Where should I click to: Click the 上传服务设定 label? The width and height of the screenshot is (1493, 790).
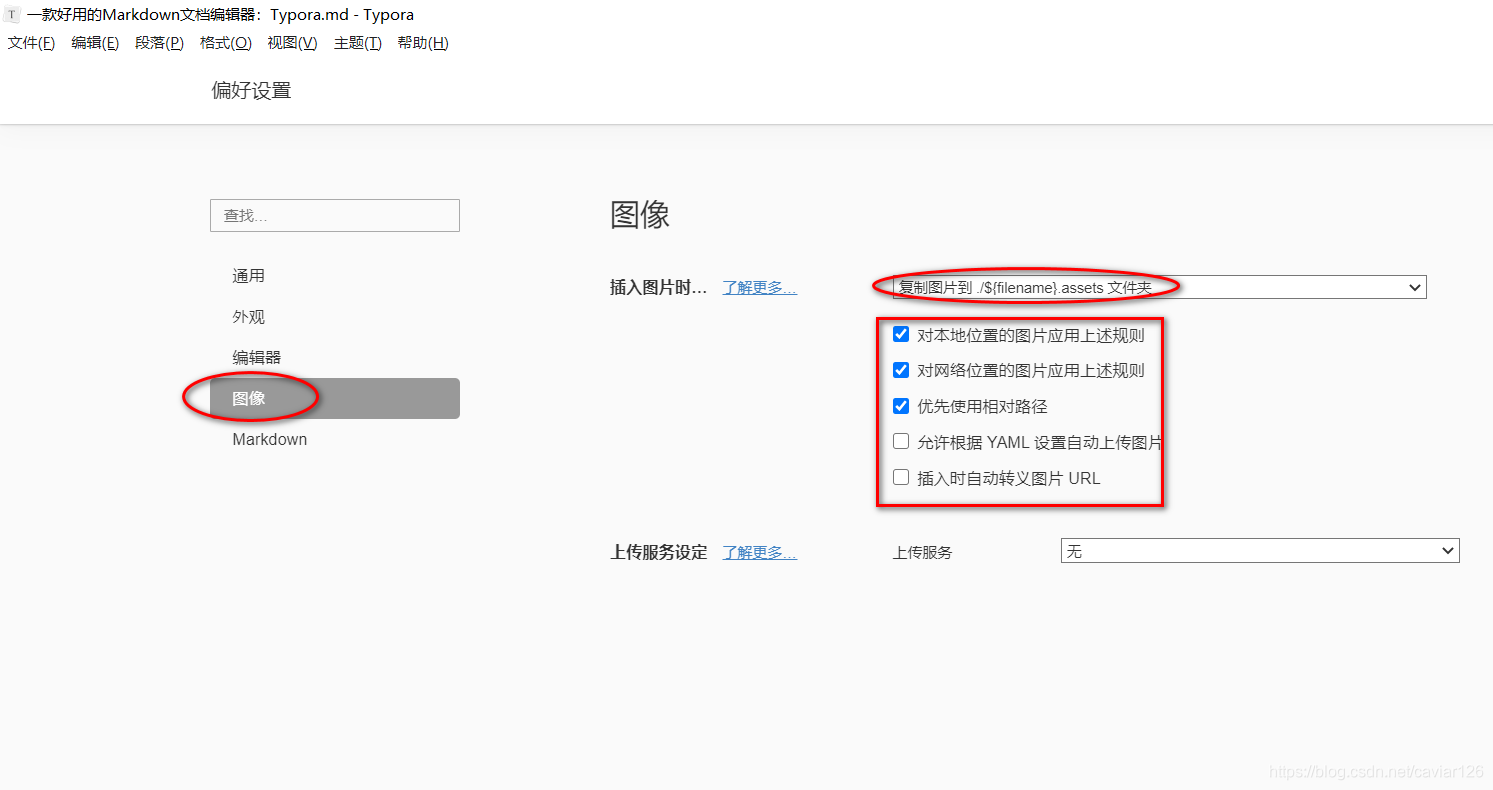coord(659,552)
